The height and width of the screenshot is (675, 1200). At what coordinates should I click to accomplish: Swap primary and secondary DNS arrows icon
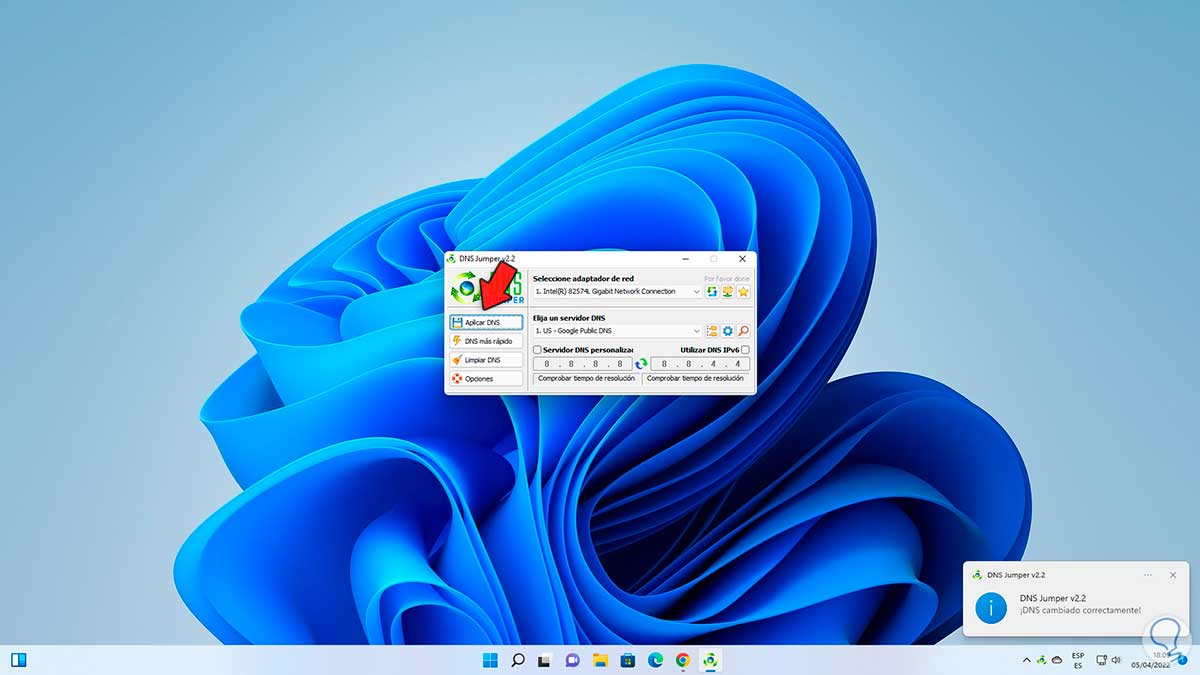(641, 364)
